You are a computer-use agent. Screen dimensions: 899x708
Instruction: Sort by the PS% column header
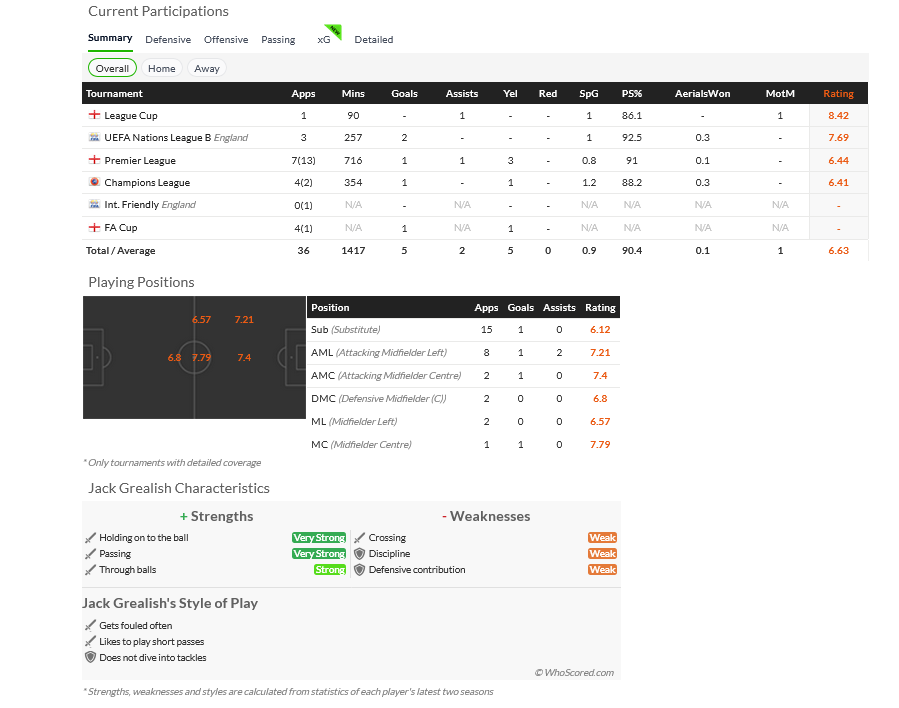(x=632, y=93)
